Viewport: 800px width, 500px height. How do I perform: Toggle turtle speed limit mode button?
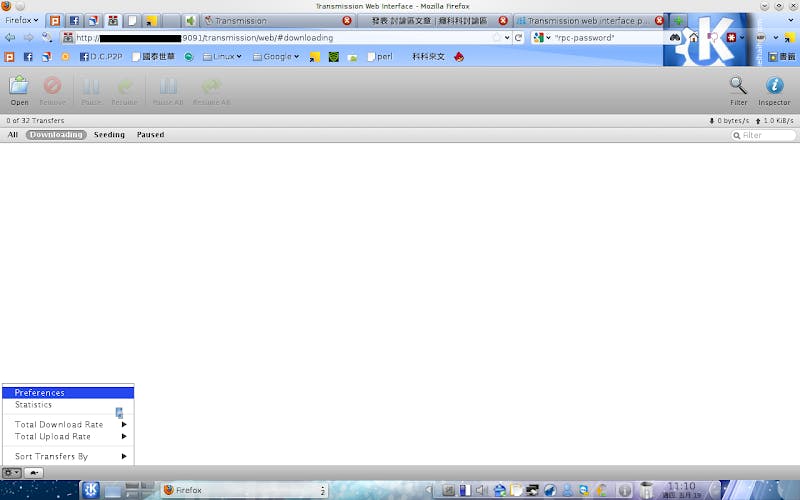click(35, 472)
